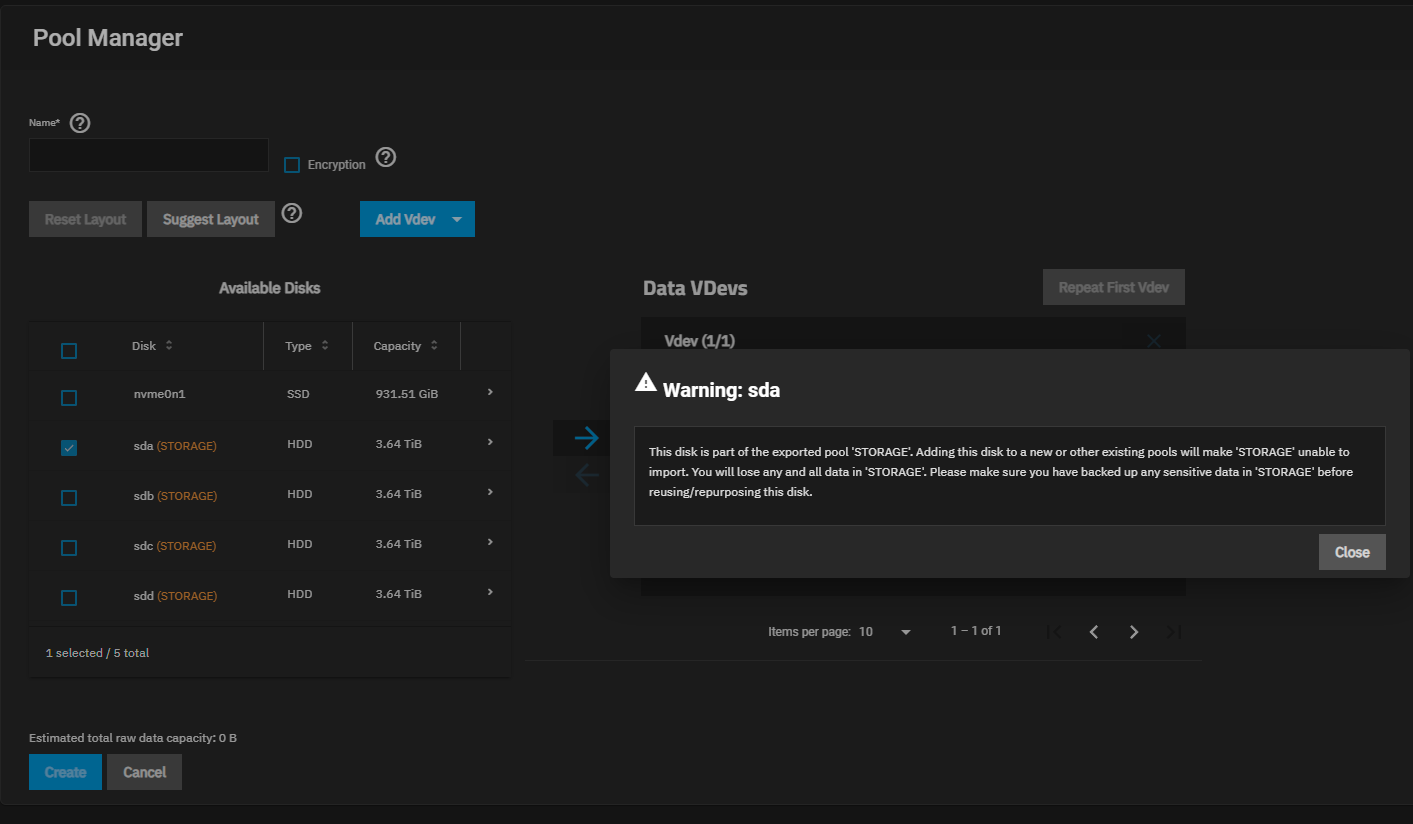Open help icon next to Encryption

tap(386, 158)
